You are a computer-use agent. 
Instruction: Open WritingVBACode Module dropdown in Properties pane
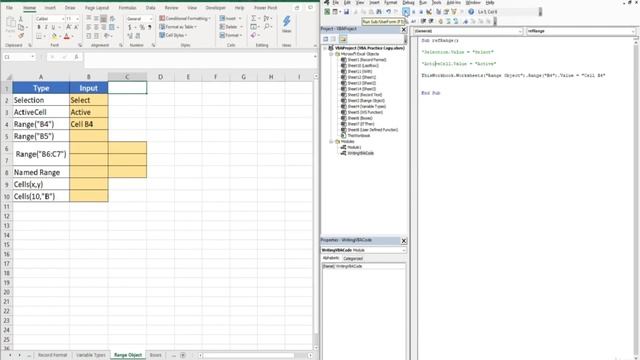point(403,250)
